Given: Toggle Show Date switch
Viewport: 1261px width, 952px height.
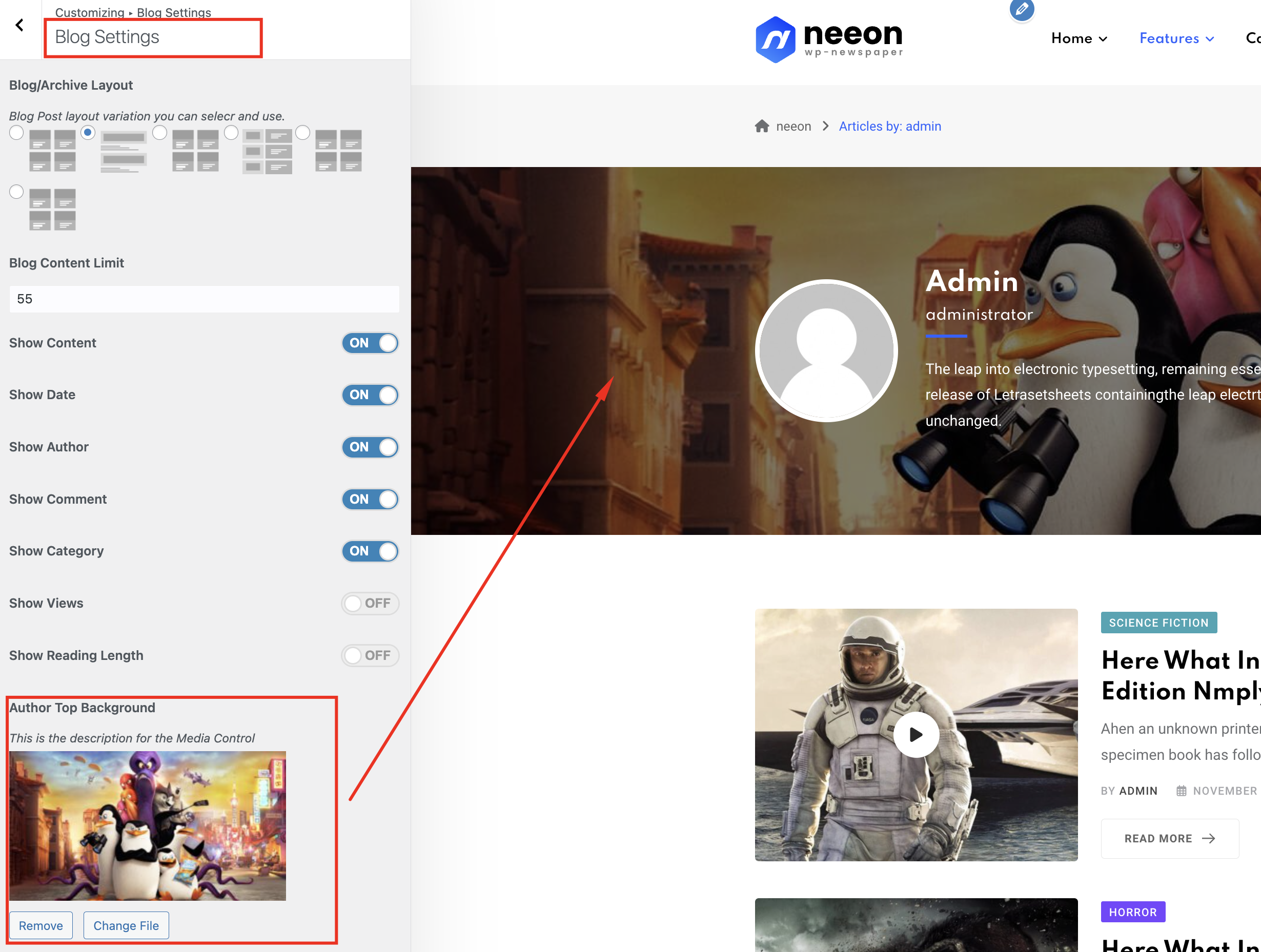Looking at the screenshot, I should [370, 395].
